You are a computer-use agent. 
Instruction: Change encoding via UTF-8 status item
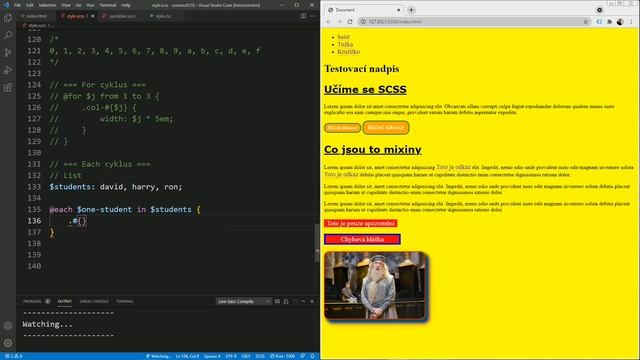point(231,356)
